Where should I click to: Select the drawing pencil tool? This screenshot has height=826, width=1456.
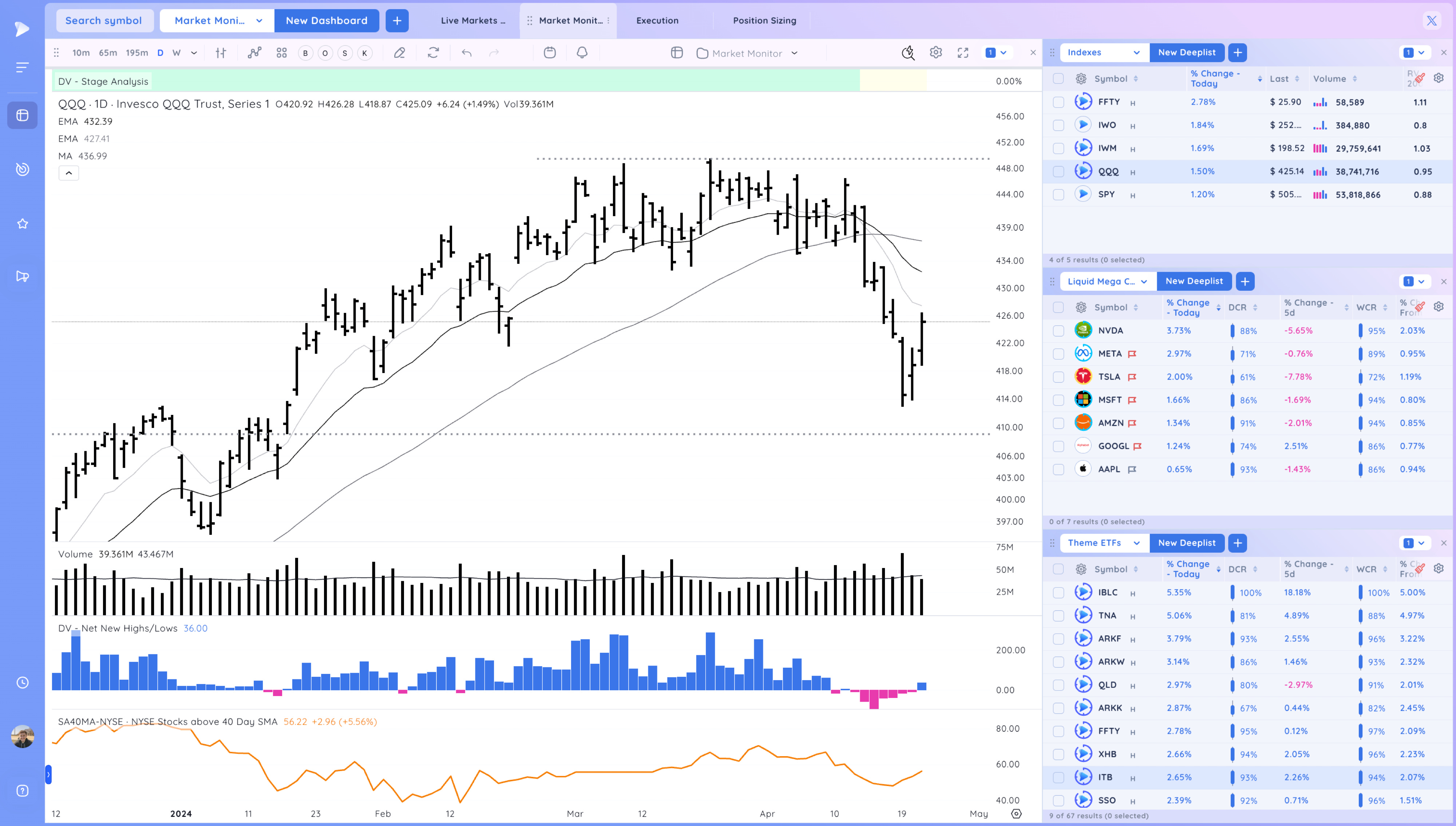click(x=399, y=53)
